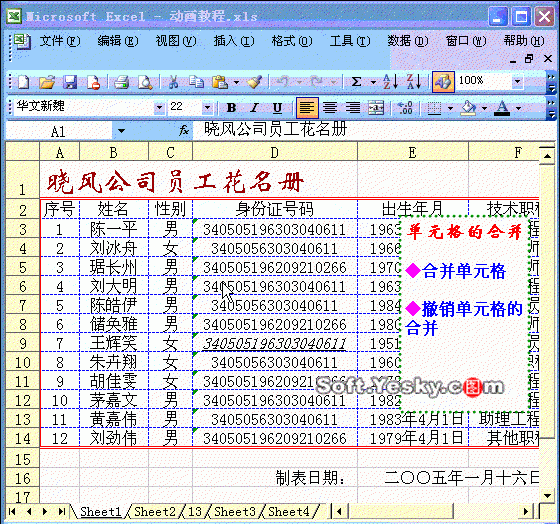The height and width of the screenshot is (524, 560).
Task: Switch to sheet tab named 13
Action: click(195, 511)
